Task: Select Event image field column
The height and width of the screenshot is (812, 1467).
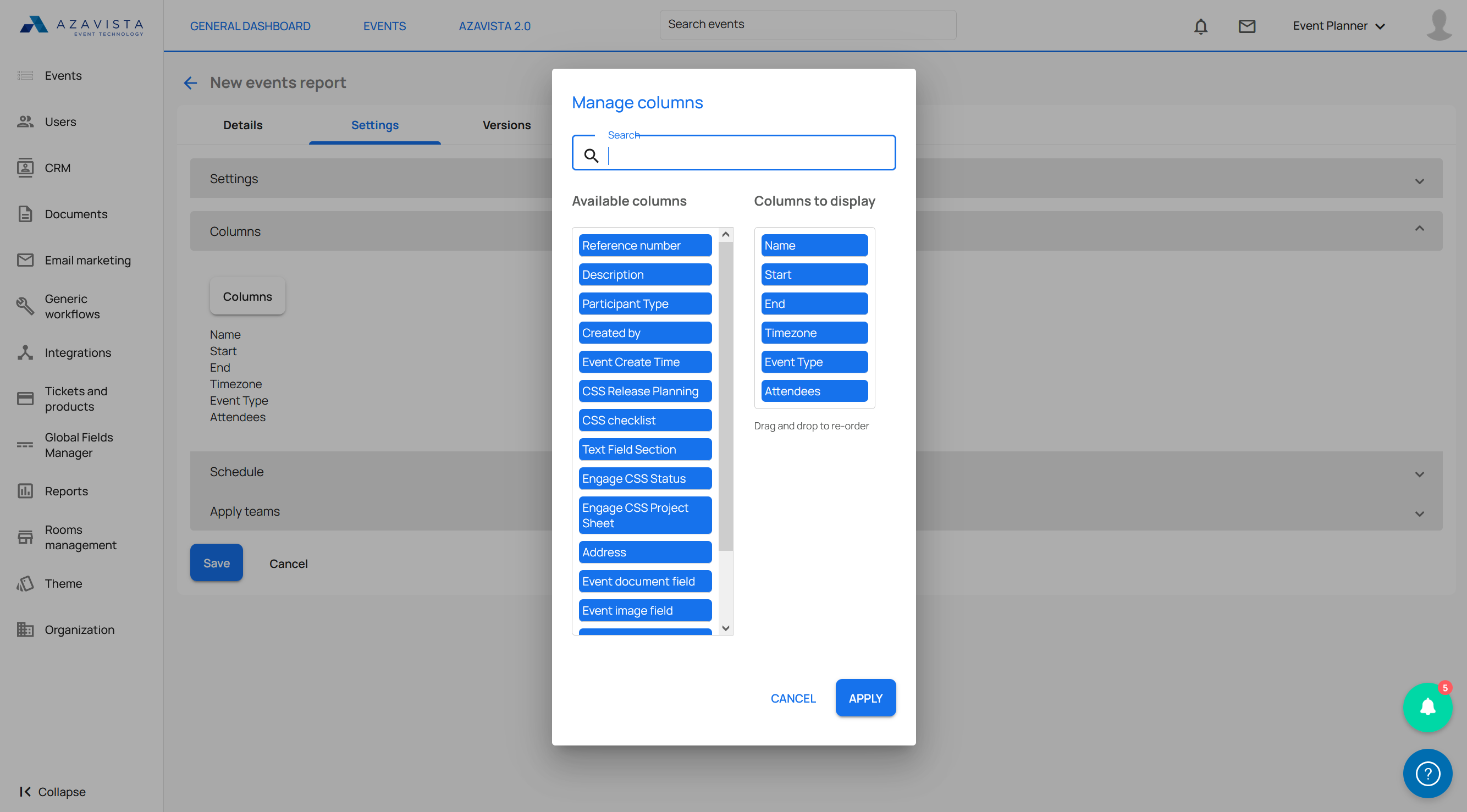Action: click(x=645, y=610)
